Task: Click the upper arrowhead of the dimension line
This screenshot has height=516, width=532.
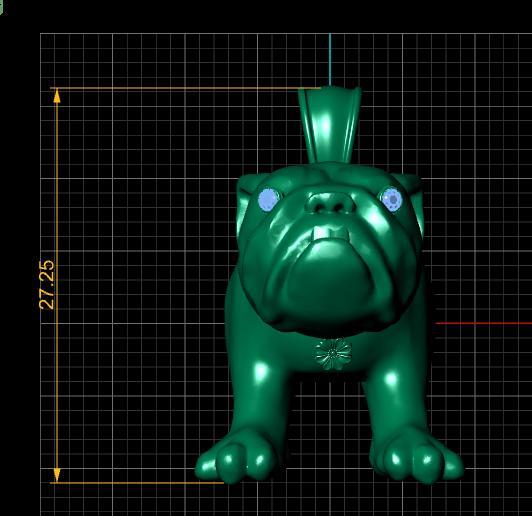Action: [57, 96]
